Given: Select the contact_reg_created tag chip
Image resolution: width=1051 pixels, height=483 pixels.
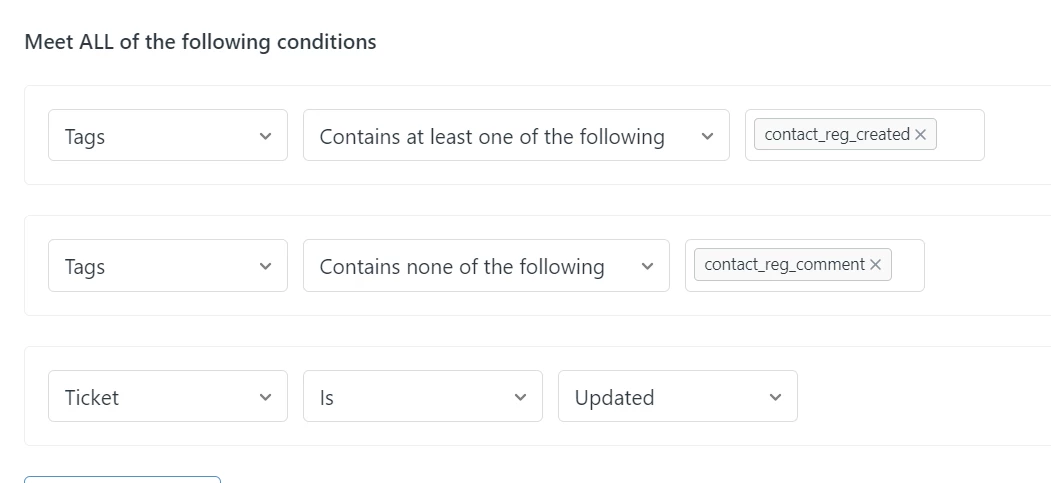Looking at the screenshot, I should pyautogui.click(x=836, y=135).
